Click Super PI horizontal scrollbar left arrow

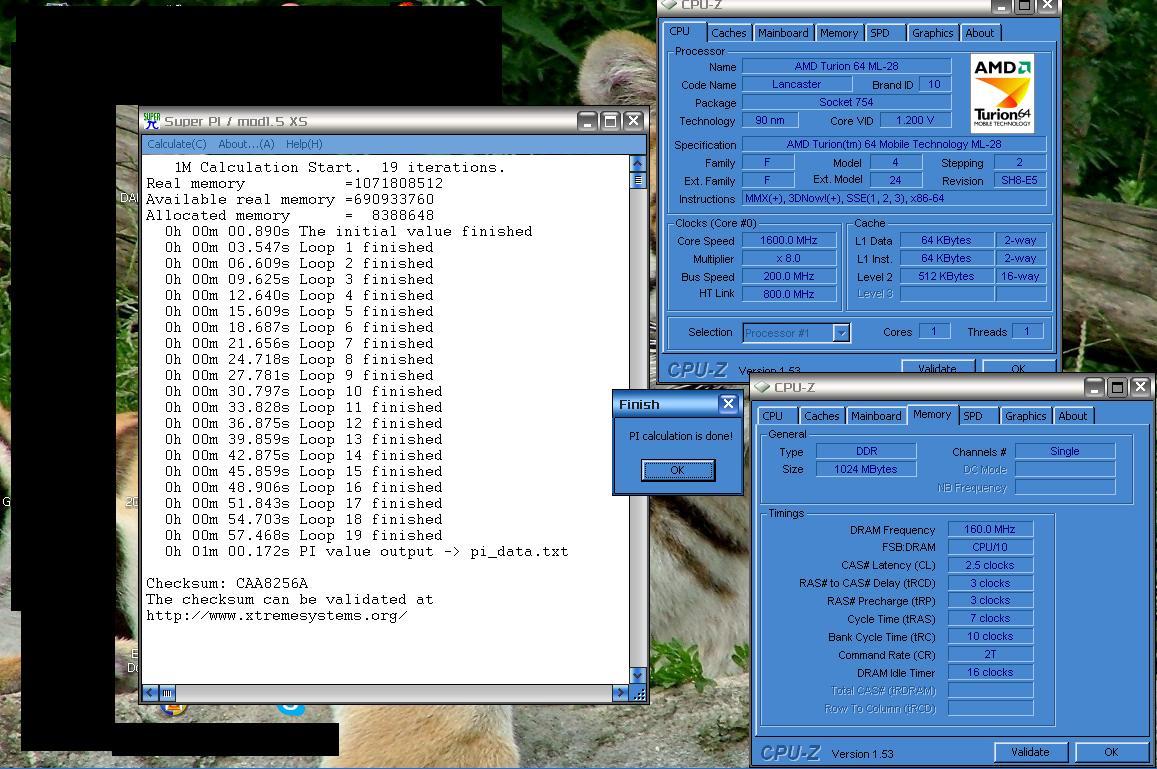pyautogui.click(x=151, y=693)
